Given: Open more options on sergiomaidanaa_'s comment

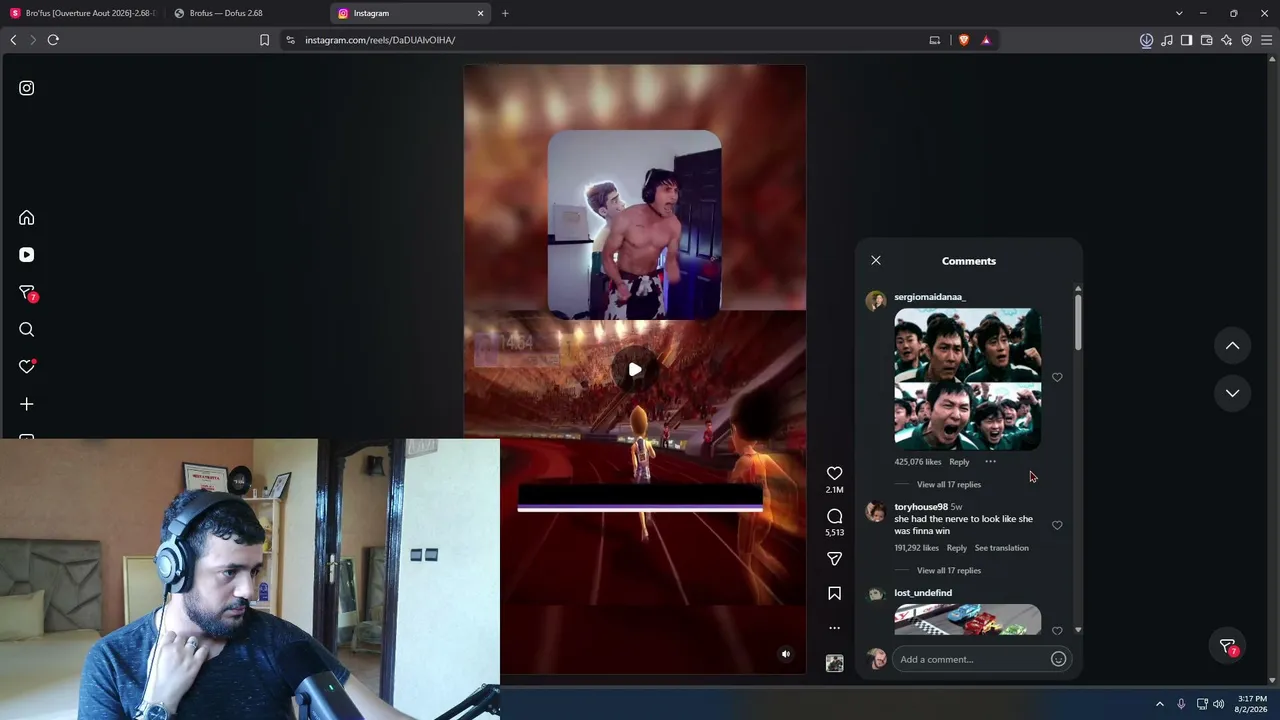Looking at the screenshot, I should point(990,462).
